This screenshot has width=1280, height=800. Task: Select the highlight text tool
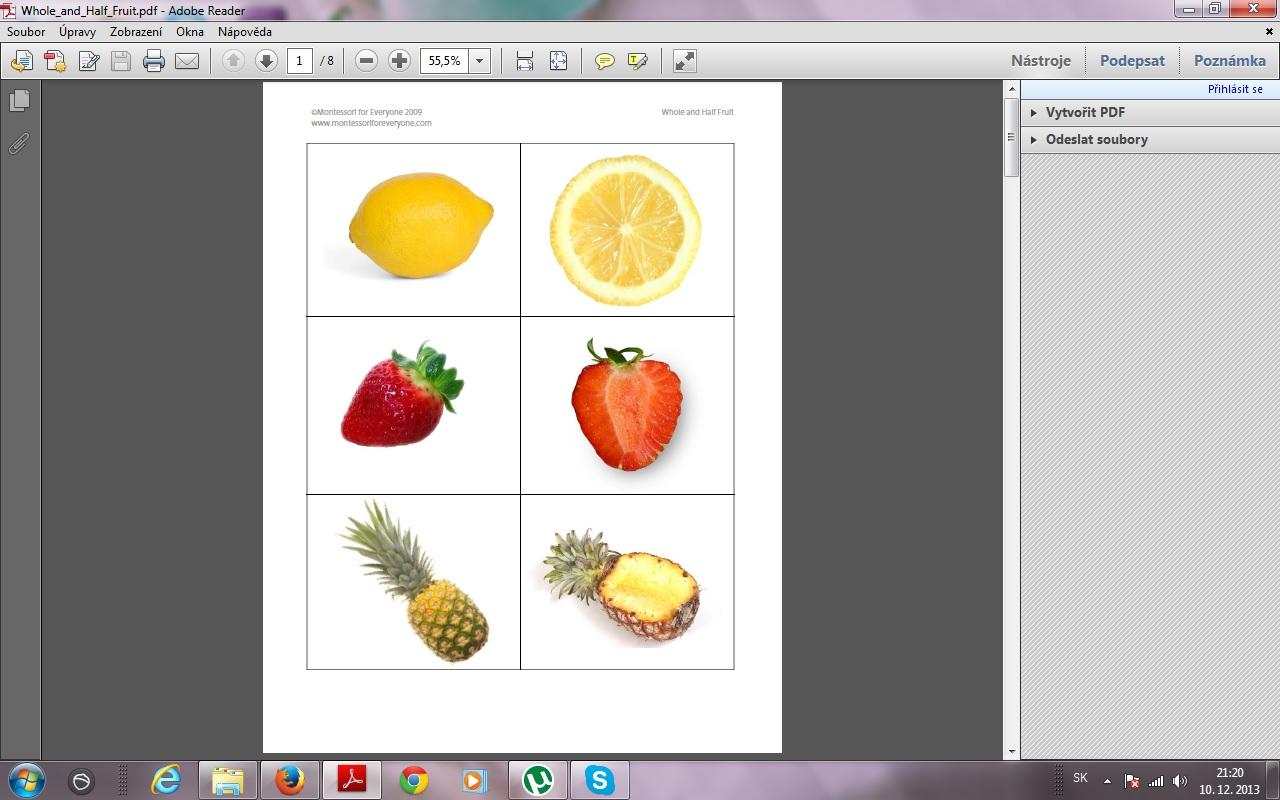[637, 61]
